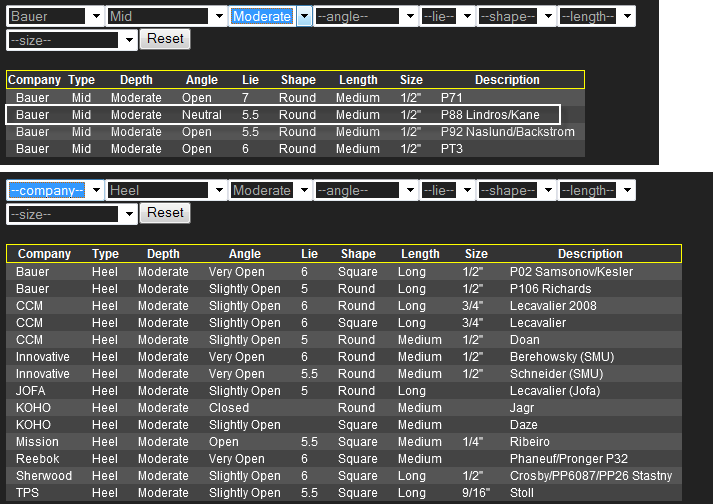Click Description header in bottom table
The image size is (713, 504).
(x=590, y=254)
